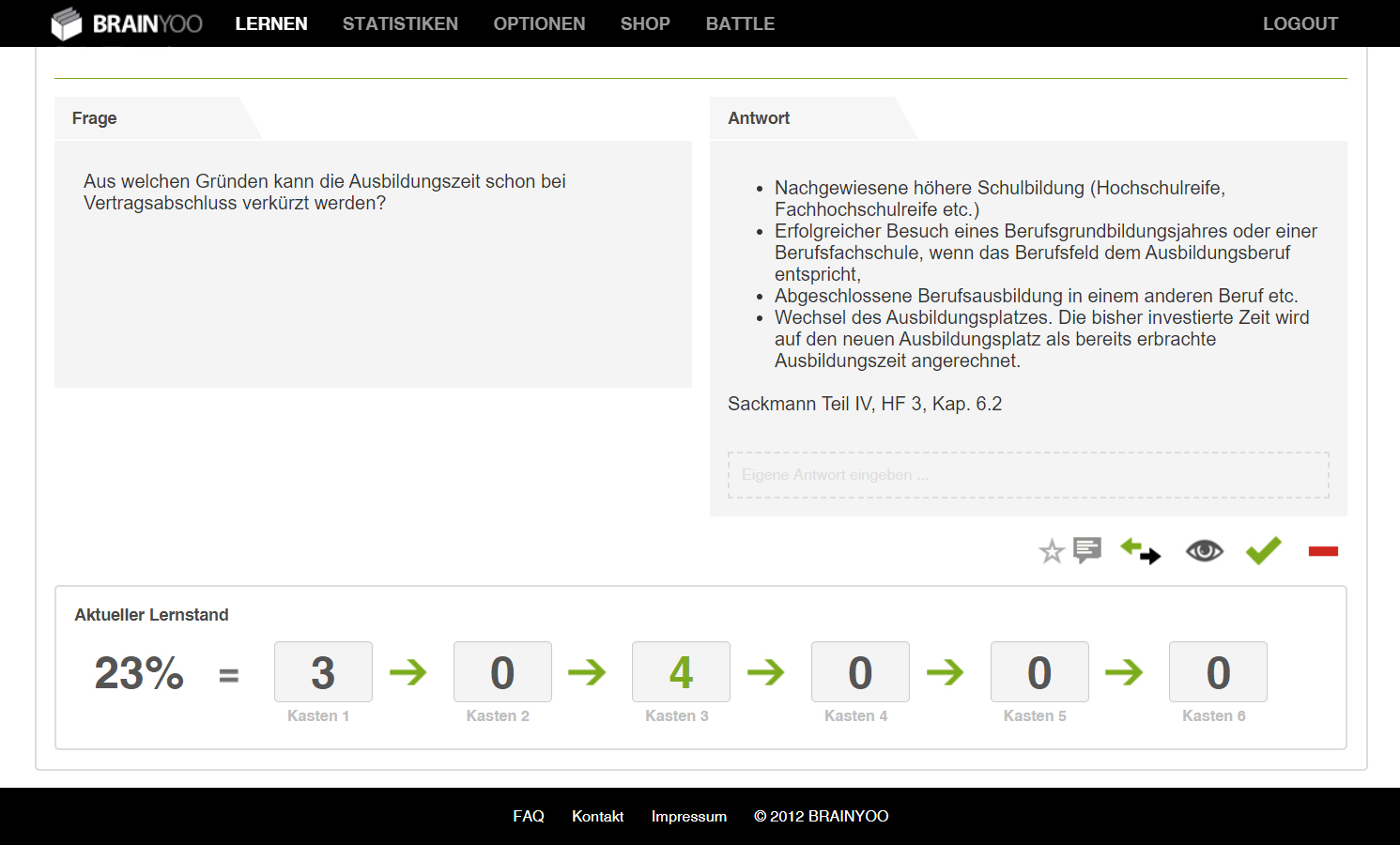Select the Kasten 3 box showing 4
Screen dimensions: 1400x845
(681, 672)
